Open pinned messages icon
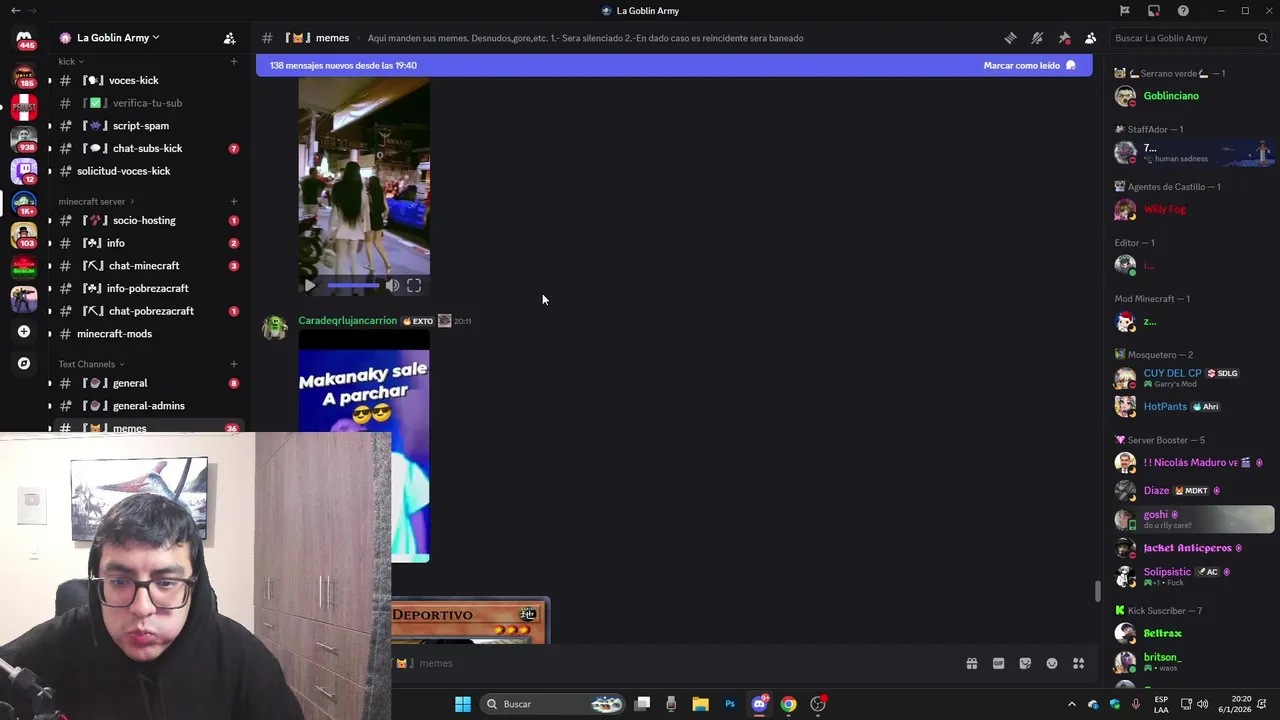The width and height of the screenshot is (1280, 720). (x=1064, y=38)
